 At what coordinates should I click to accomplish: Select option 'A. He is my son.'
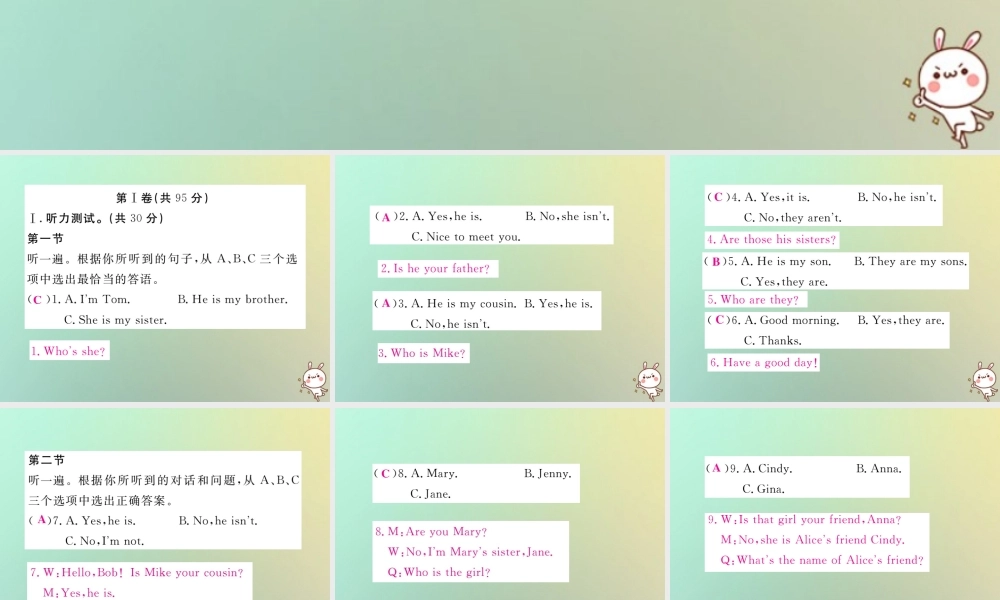click(786, 261)
